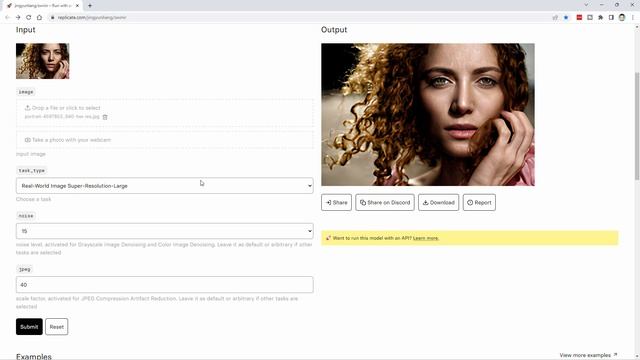Click the page vertical scrollbar

(637, 127)
